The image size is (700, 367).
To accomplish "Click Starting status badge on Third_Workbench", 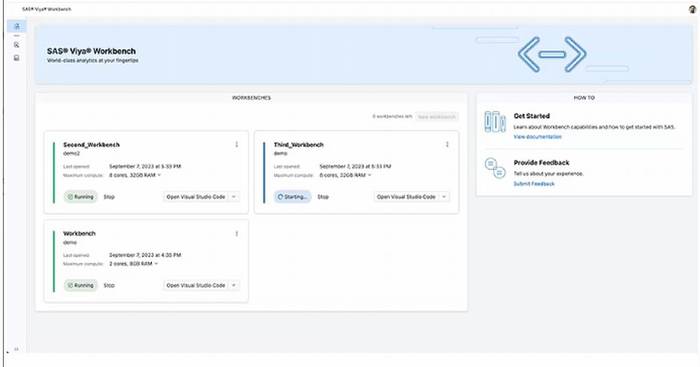I will click(292, 197).
